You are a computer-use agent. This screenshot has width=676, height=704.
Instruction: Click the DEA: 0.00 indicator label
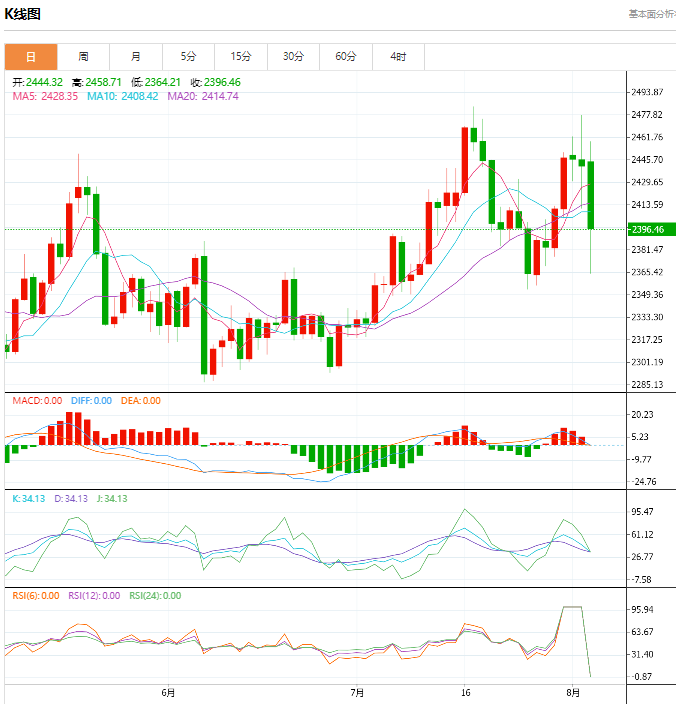140,400
